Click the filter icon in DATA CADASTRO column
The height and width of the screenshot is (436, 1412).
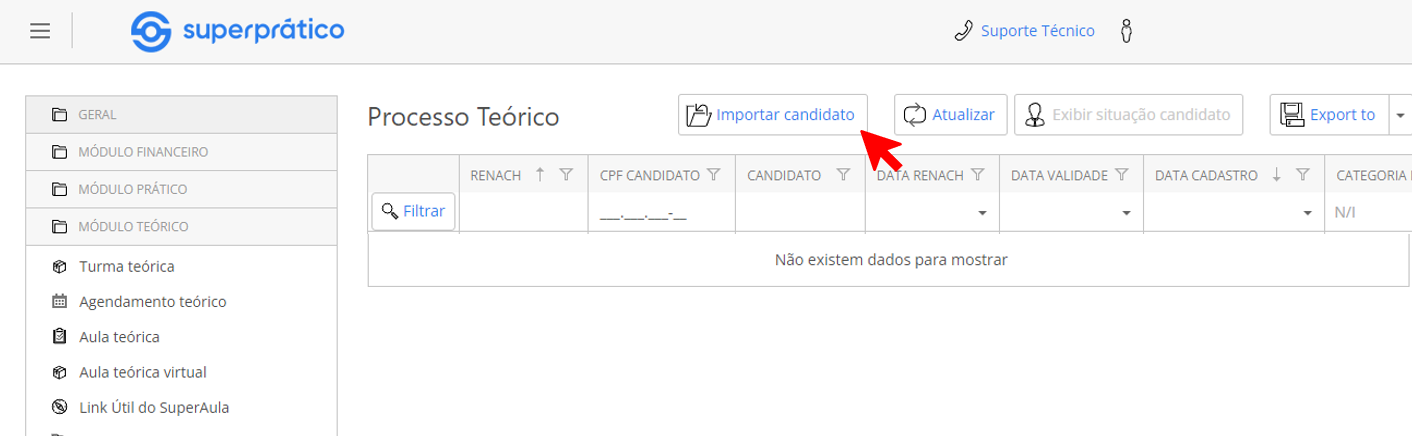(1302, 175)
